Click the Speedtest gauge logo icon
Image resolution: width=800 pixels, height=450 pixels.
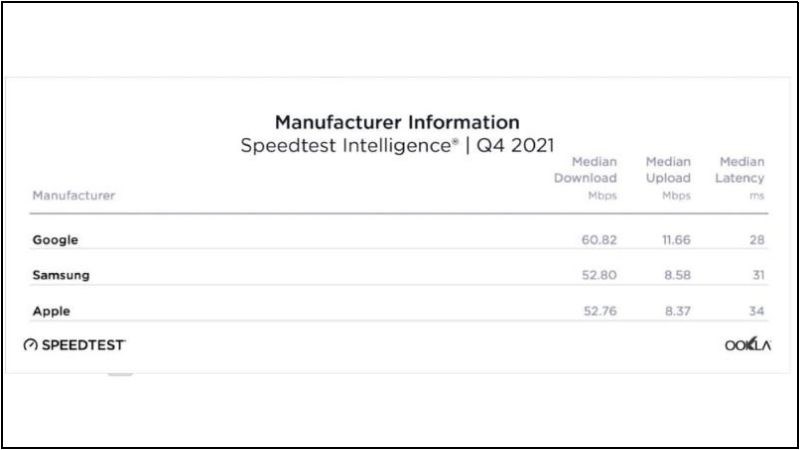tap(30, 345)
